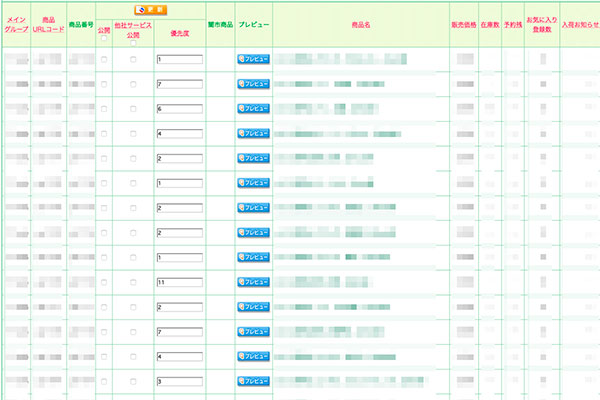Focus the 優先度 field containing 6
600x400 pixels.
[179, 109]
